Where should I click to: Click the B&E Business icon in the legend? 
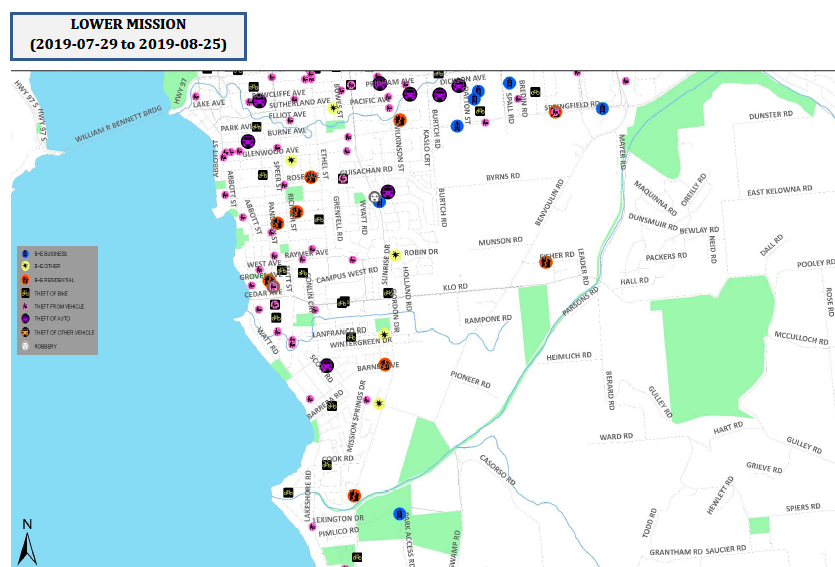pos(25,255)
